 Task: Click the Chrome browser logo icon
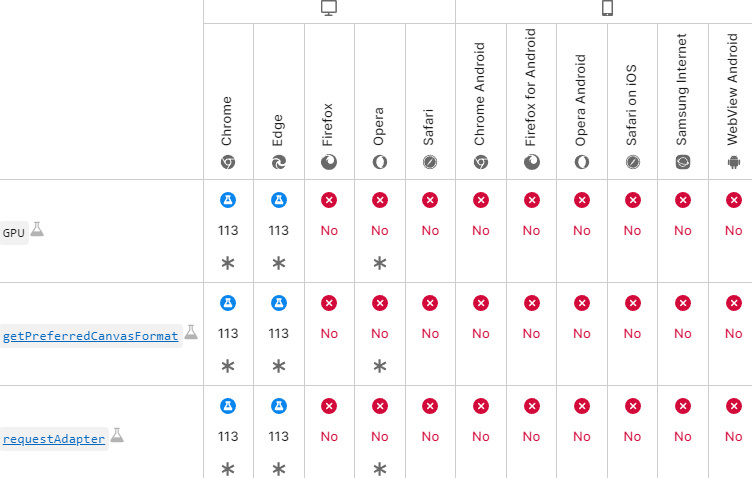(x=228, y=162)
